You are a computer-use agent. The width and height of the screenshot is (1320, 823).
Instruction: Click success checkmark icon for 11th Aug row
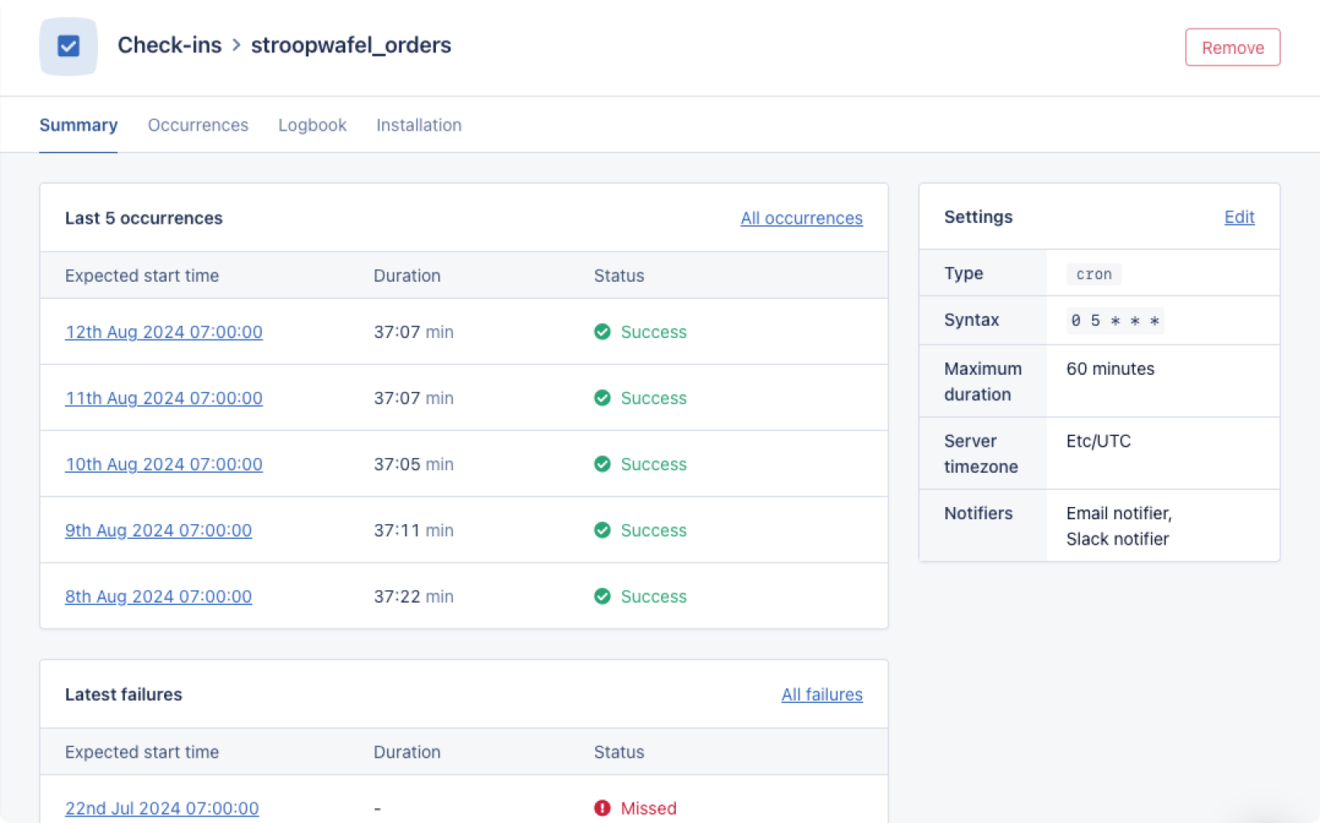click(602, 398)
